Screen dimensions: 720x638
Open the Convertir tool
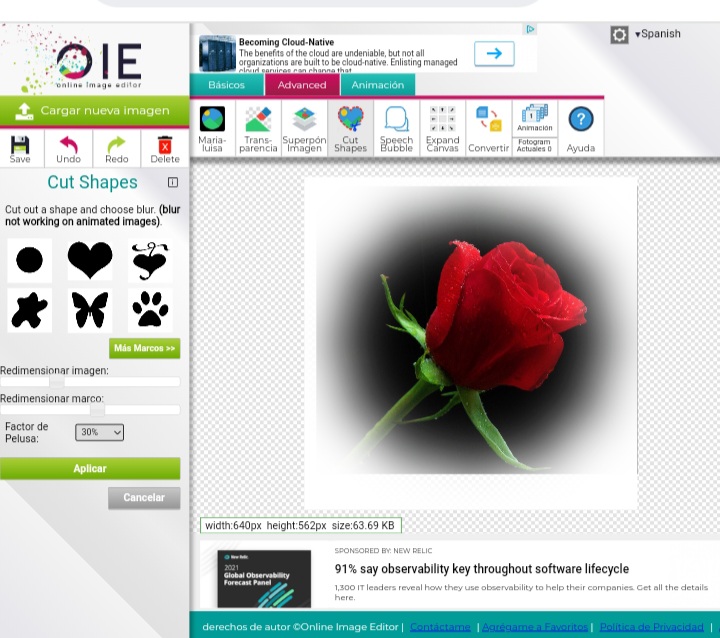[488, 127]
